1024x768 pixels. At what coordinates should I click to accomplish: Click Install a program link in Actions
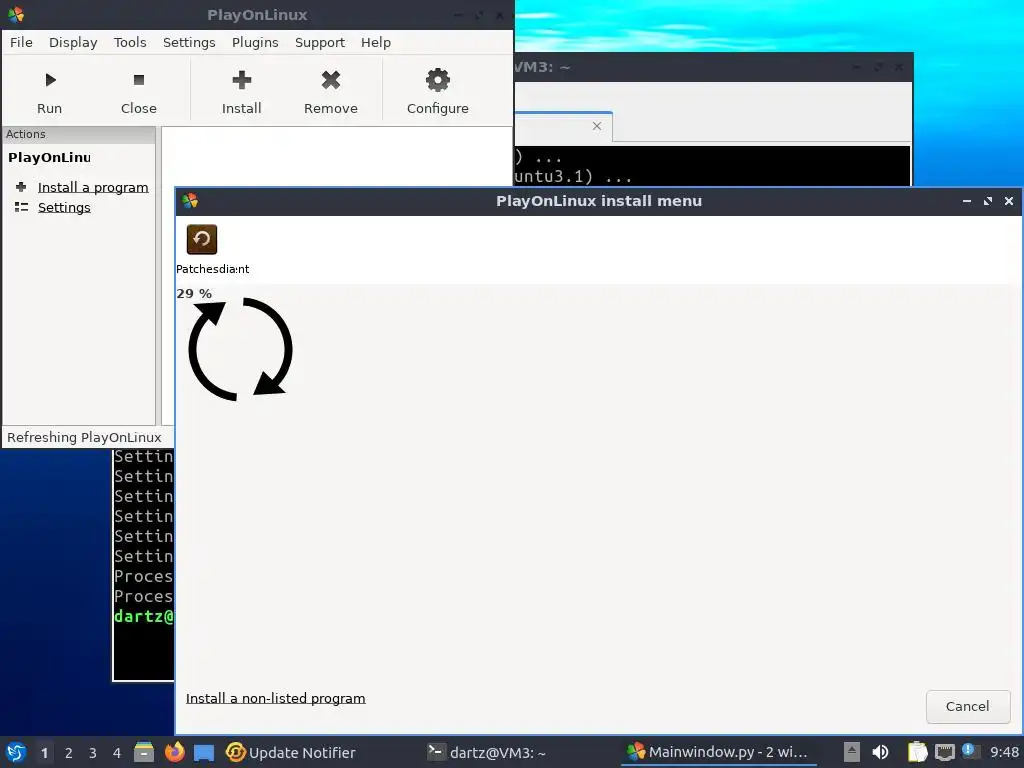coord(93,187)
